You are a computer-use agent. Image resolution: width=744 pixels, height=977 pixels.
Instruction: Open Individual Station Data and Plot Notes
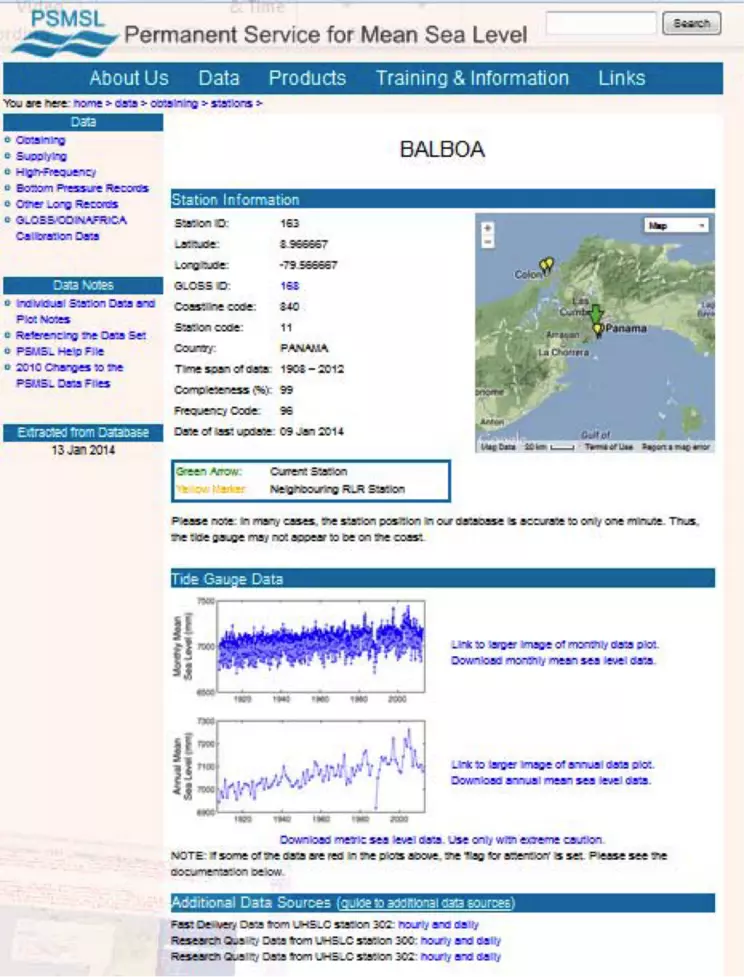[x=85, y=311]
